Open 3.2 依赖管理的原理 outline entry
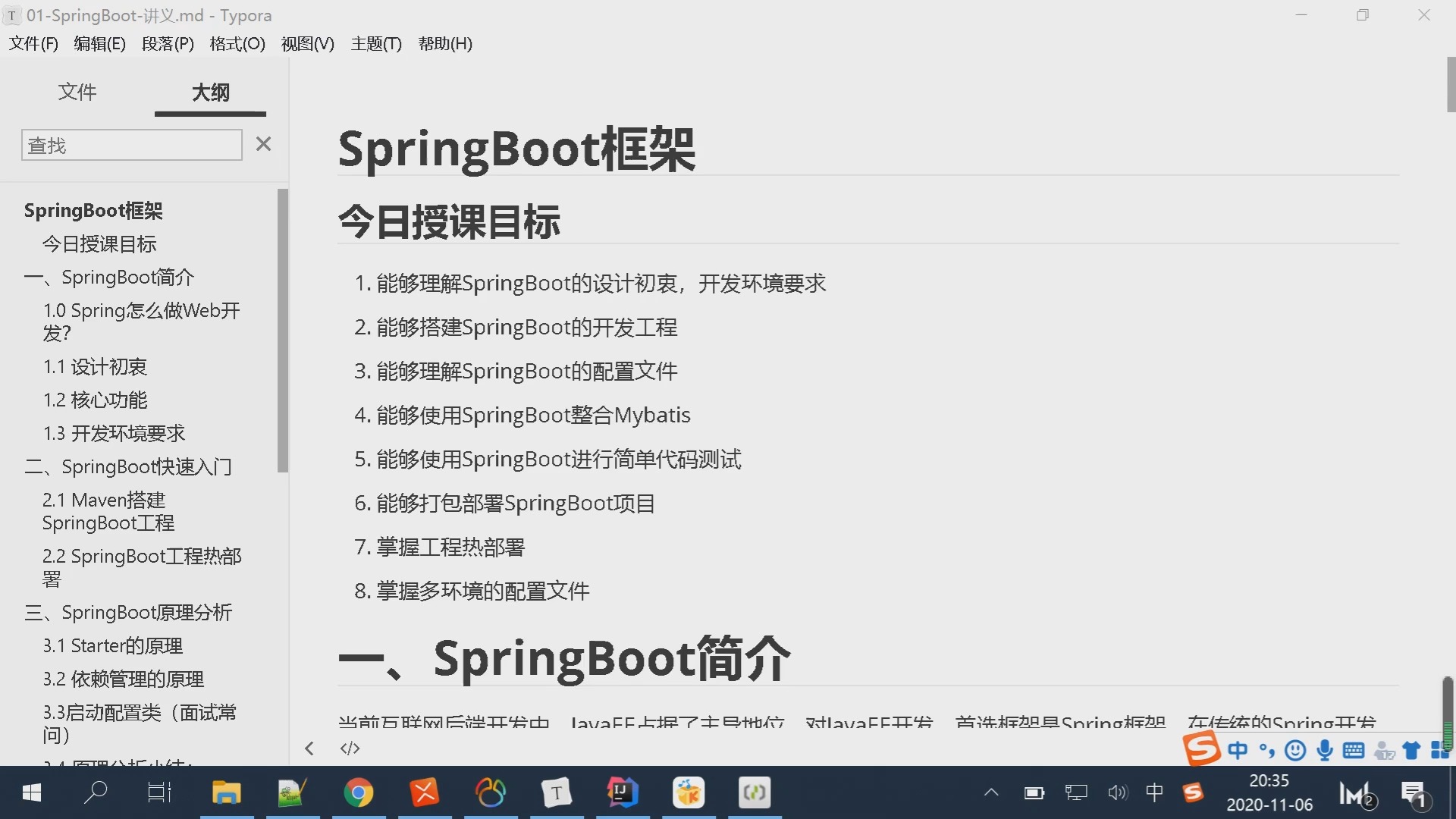This screenshot has width=1456, height=819. tap(123, 679)
